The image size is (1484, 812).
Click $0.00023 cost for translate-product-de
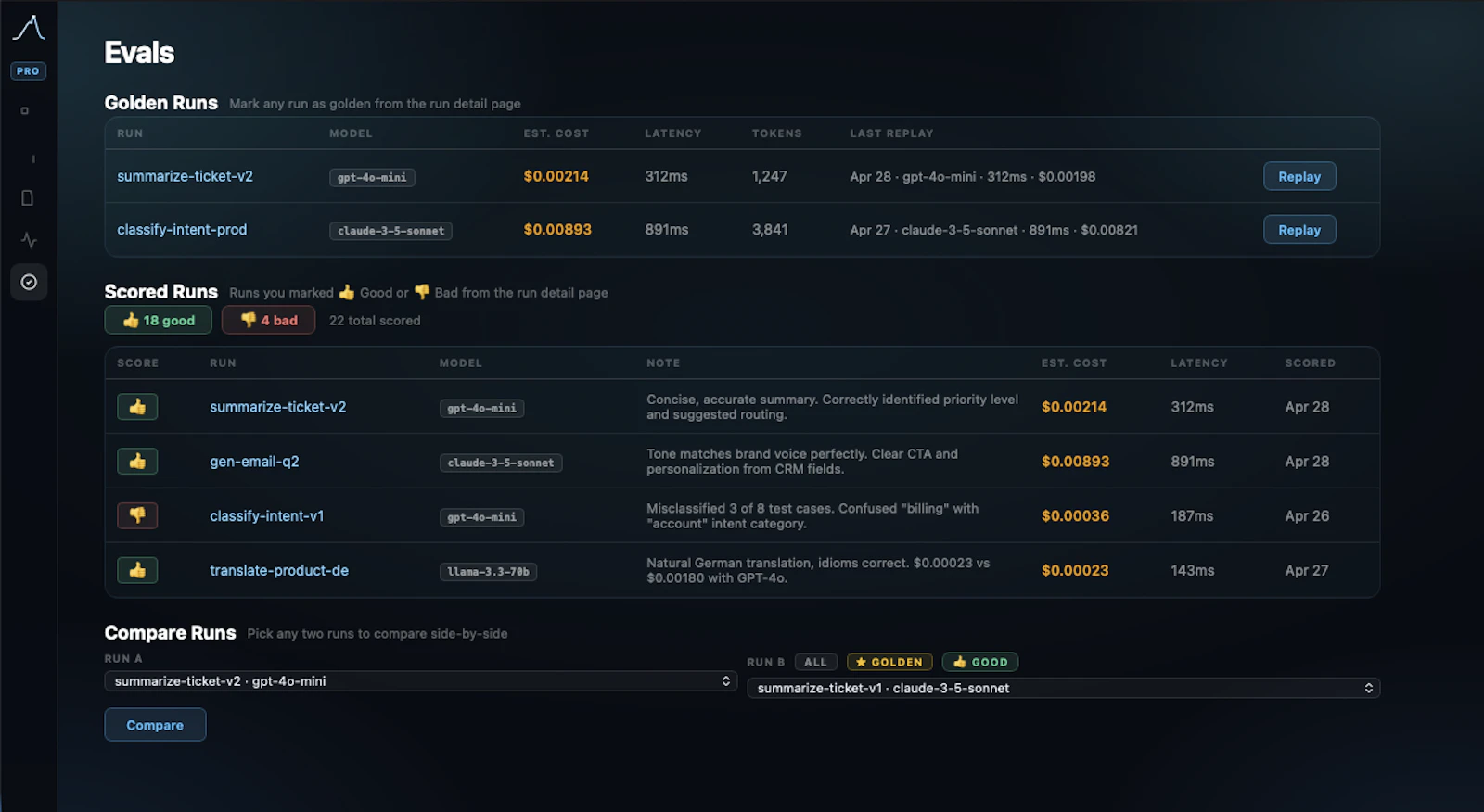(x=1075, y=571)
